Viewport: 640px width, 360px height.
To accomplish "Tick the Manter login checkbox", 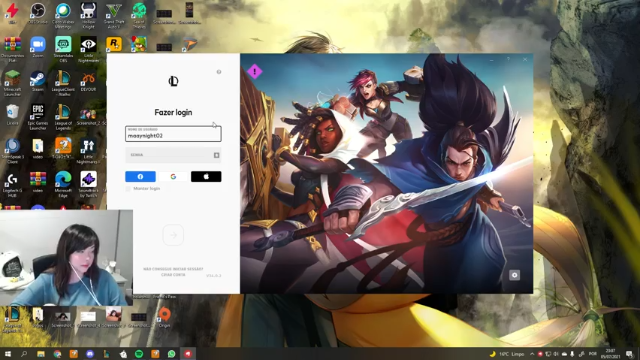I will (x=128, y=189).
